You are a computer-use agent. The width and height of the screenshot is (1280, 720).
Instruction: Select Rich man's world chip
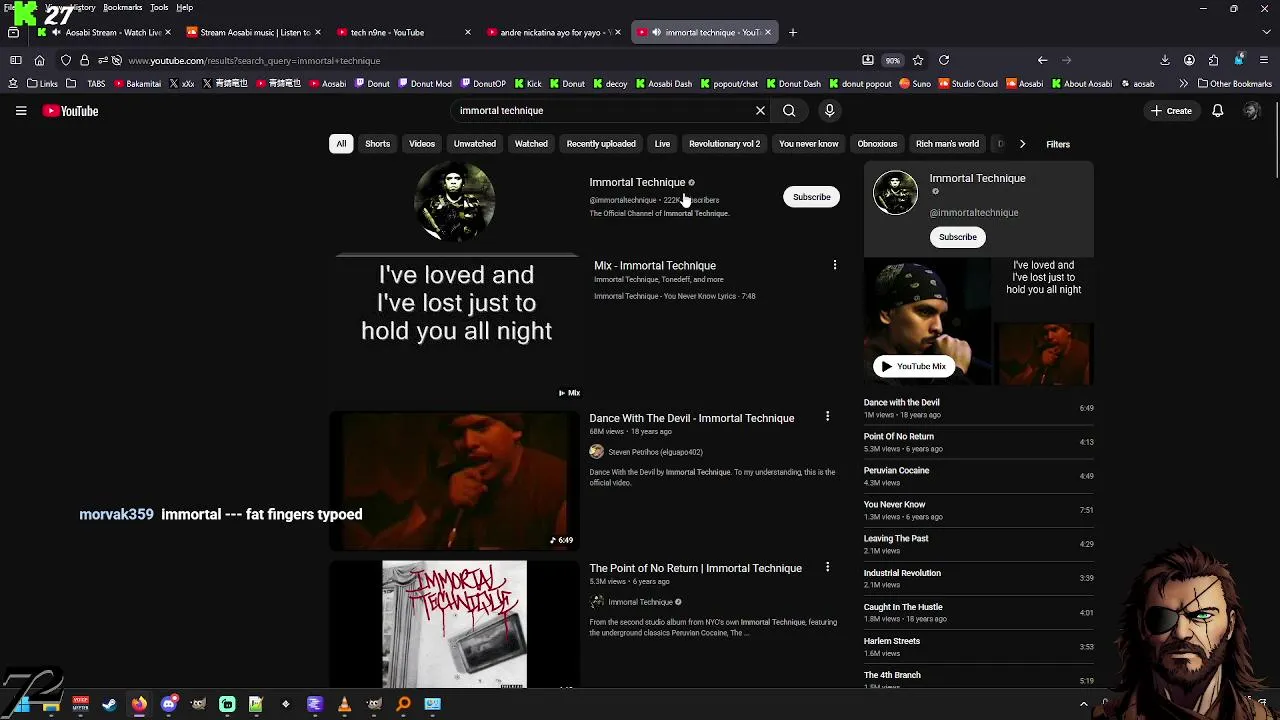947,144
